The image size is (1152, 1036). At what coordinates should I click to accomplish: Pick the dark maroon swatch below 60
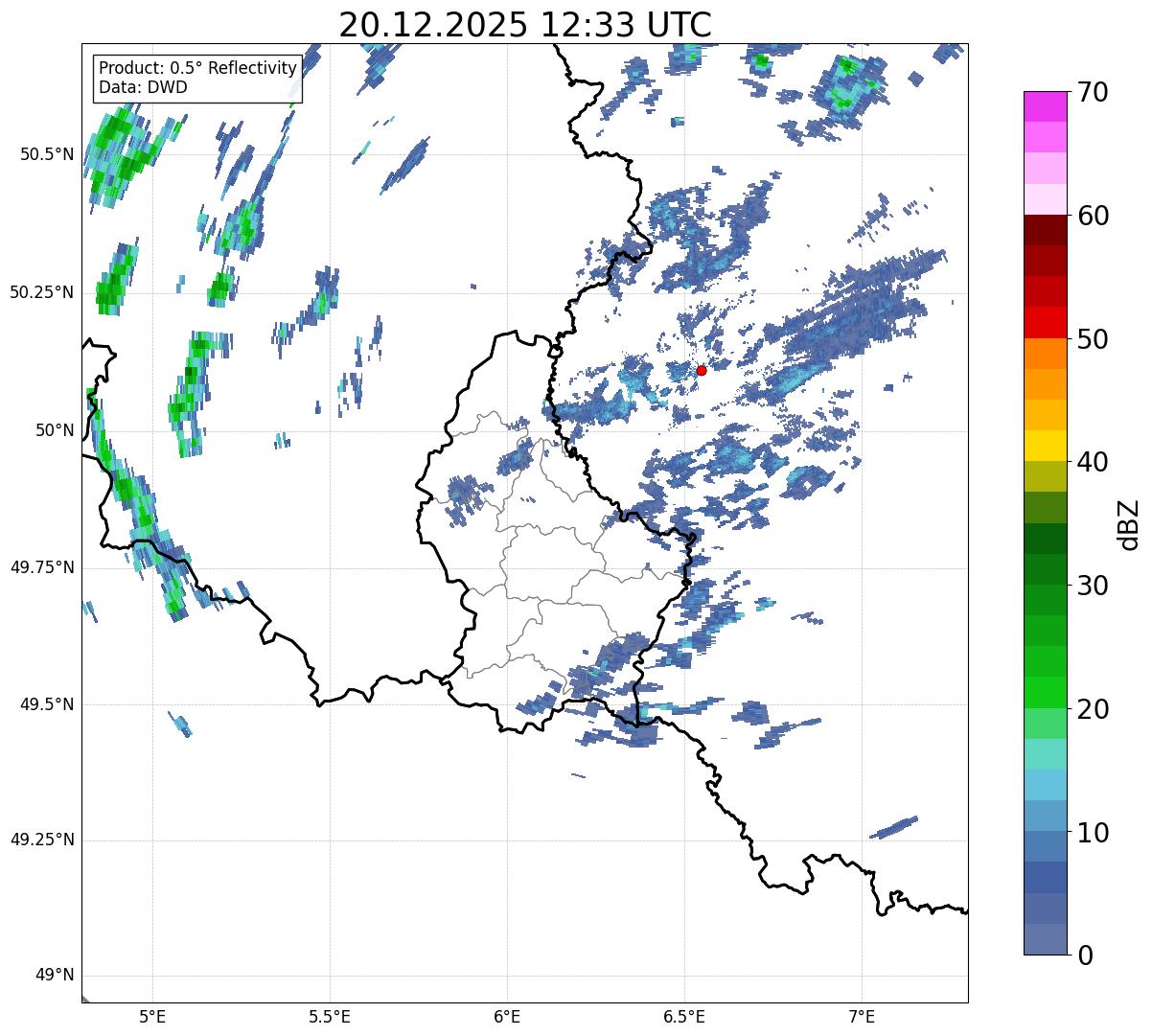(1045, 230)
